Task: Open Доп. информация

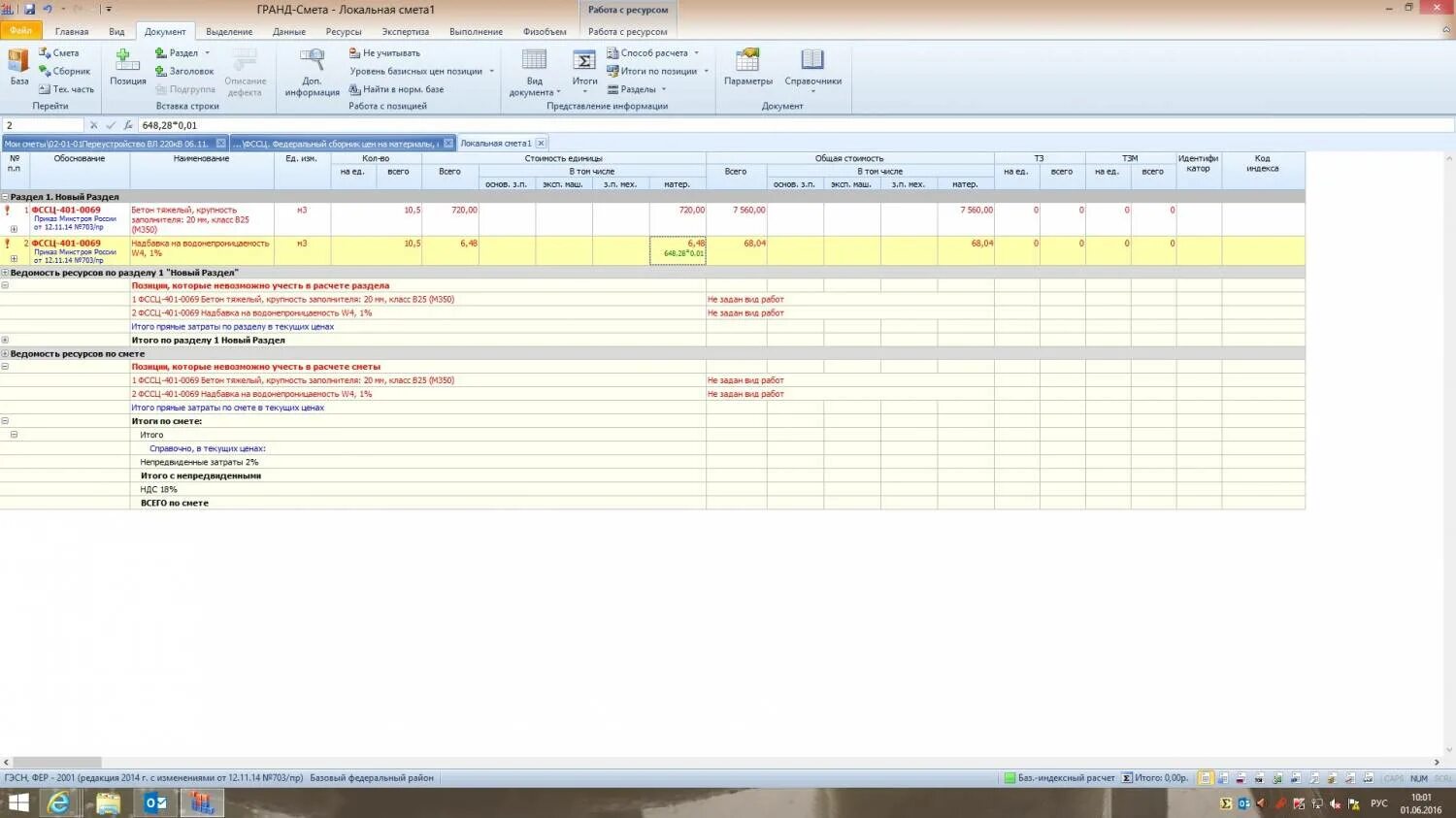Action: point(312,73)
